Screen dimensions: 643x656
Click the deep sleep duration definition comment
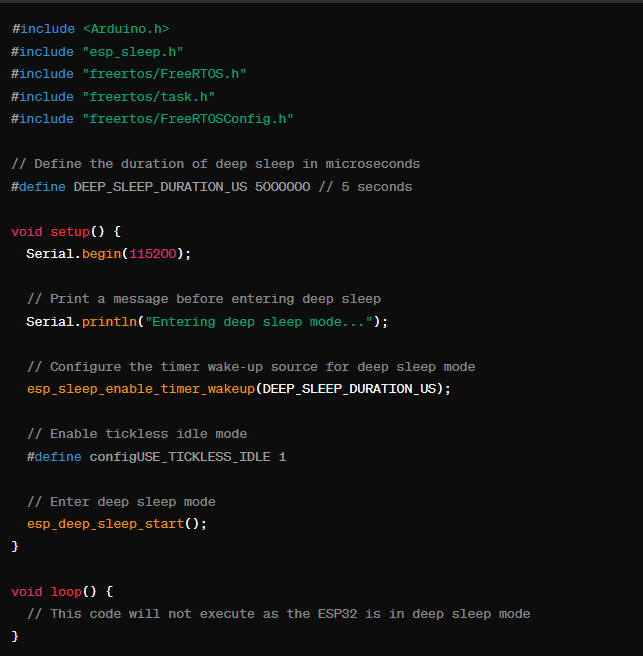215,164
